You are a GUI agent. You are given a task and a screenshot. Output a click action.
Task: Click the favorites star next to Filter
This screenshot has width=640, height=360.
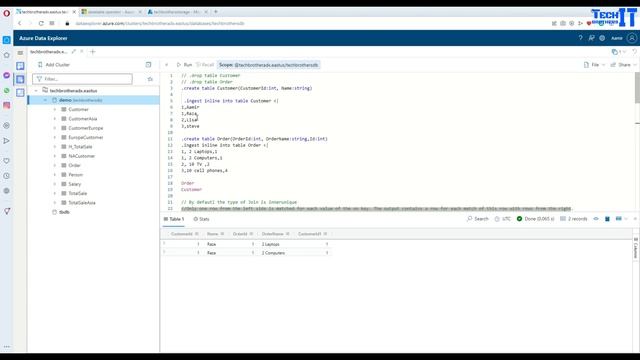click(x=150, y=79)
